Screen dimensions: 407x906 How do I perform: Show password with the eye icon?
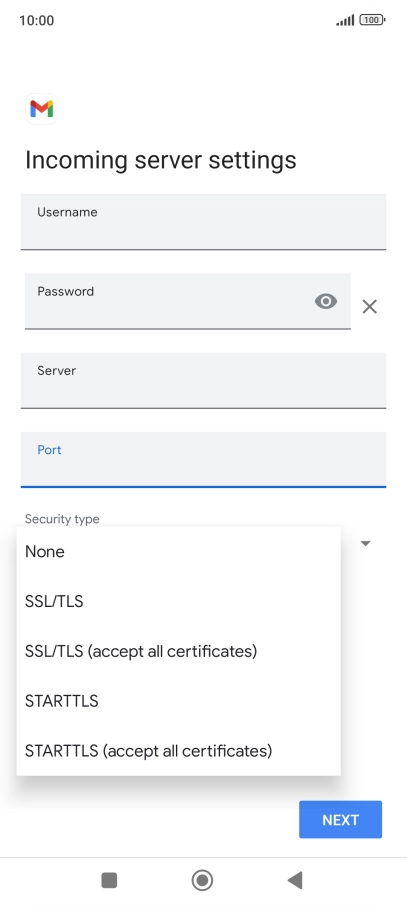coord(325,301)
